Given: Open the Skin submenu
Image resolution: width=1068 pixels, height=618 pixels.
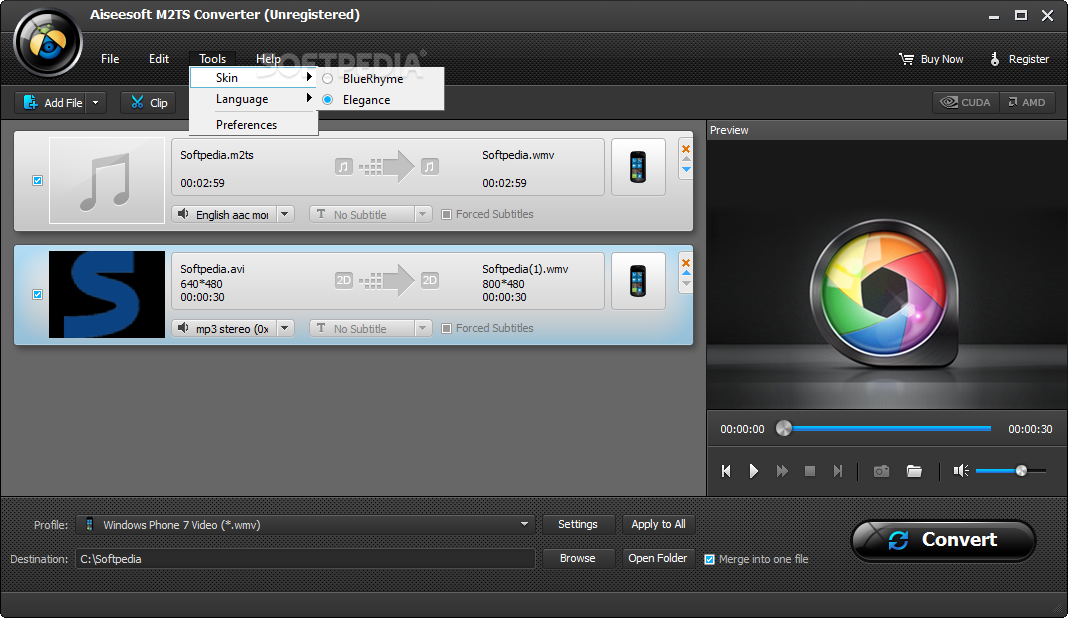Looking at the screenshot, I should pos(253,78).
